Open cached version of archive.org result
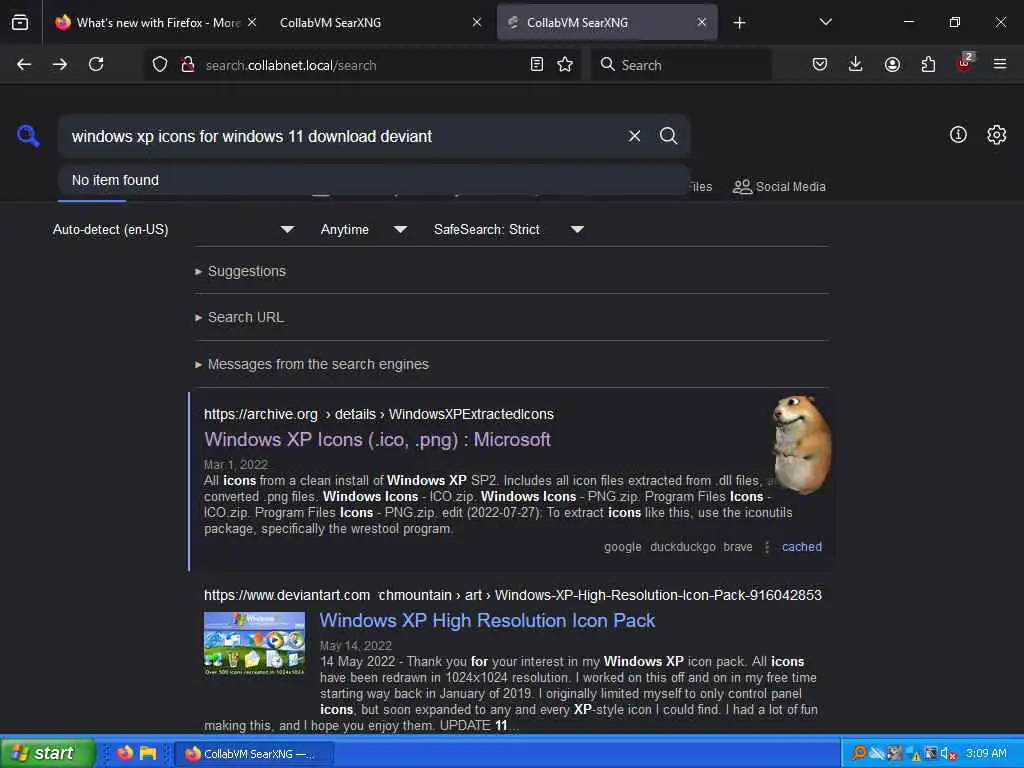Screen dimensions: 1024x768 coord(801,547)
